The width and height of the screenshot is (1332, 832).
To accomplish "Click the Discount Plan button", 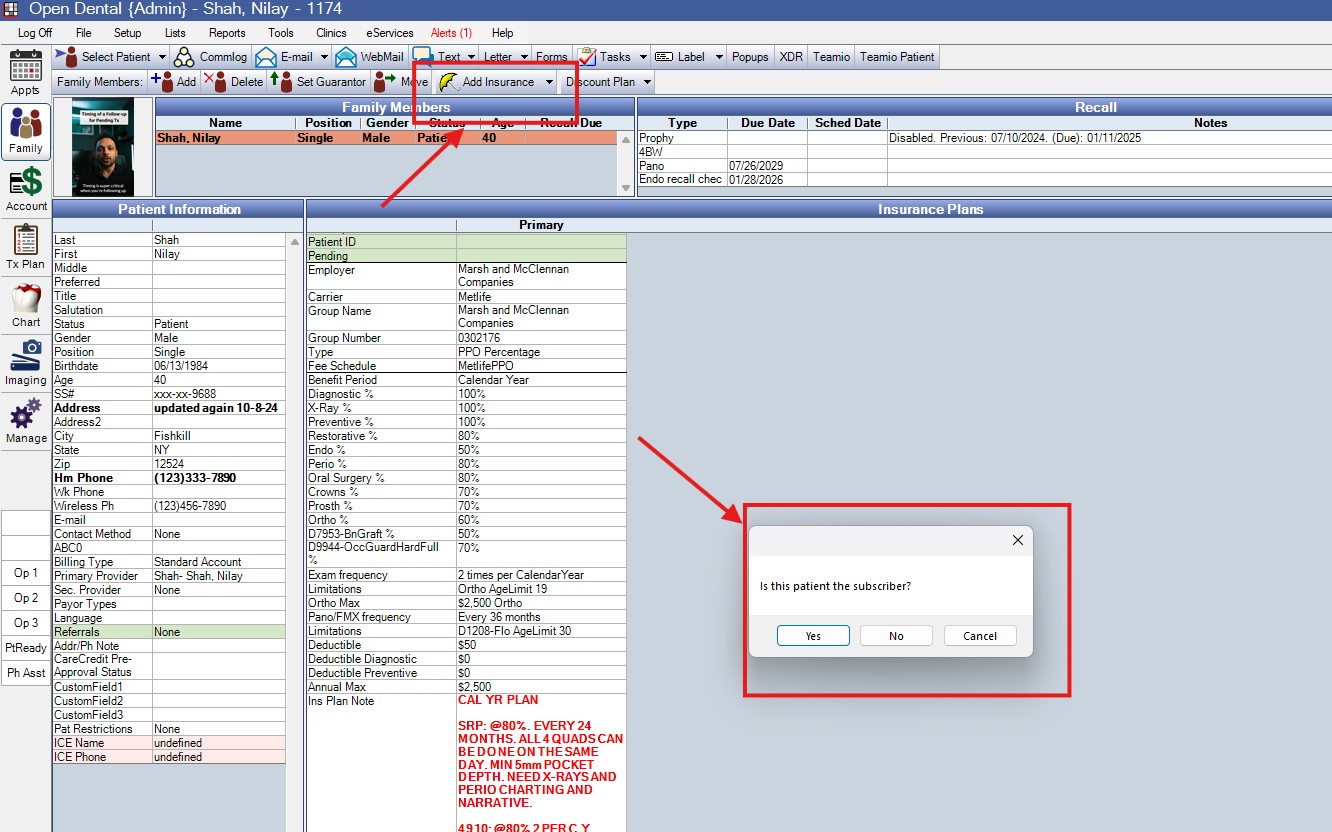I will pyautogui.click(x=600, y=82).
